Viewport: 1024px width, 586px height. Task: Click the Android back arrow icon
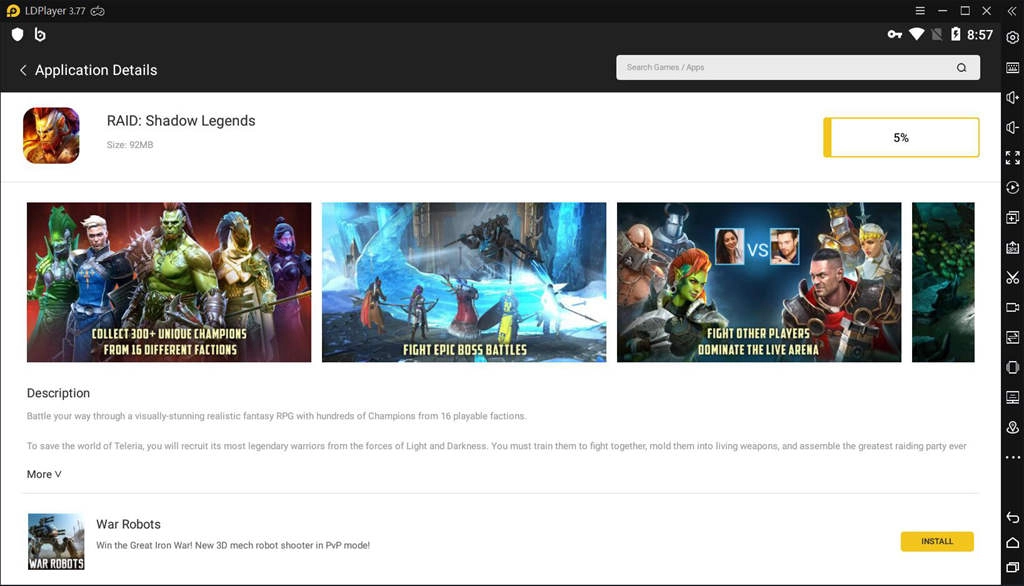[1012, 517]
